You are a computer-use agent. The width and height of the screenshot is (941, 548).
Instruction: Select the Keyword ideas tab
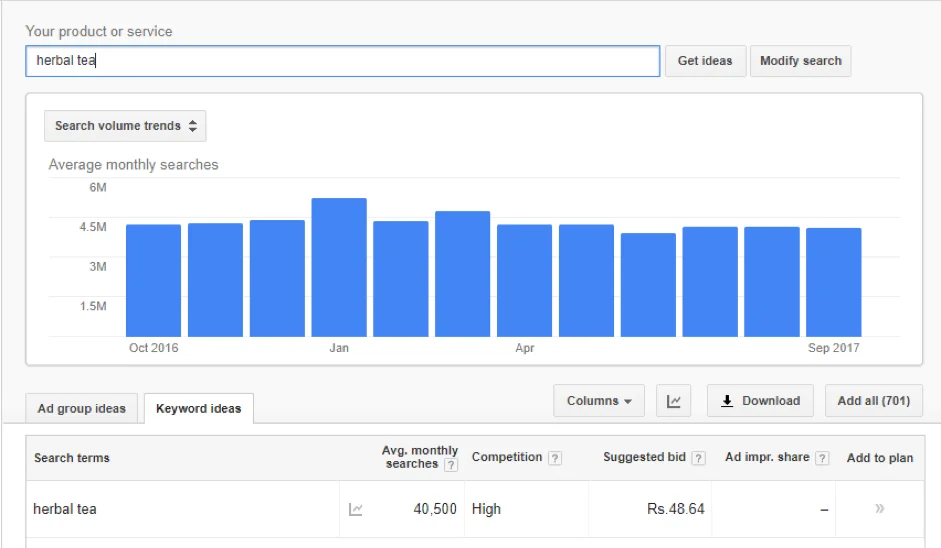coord(199,409)
